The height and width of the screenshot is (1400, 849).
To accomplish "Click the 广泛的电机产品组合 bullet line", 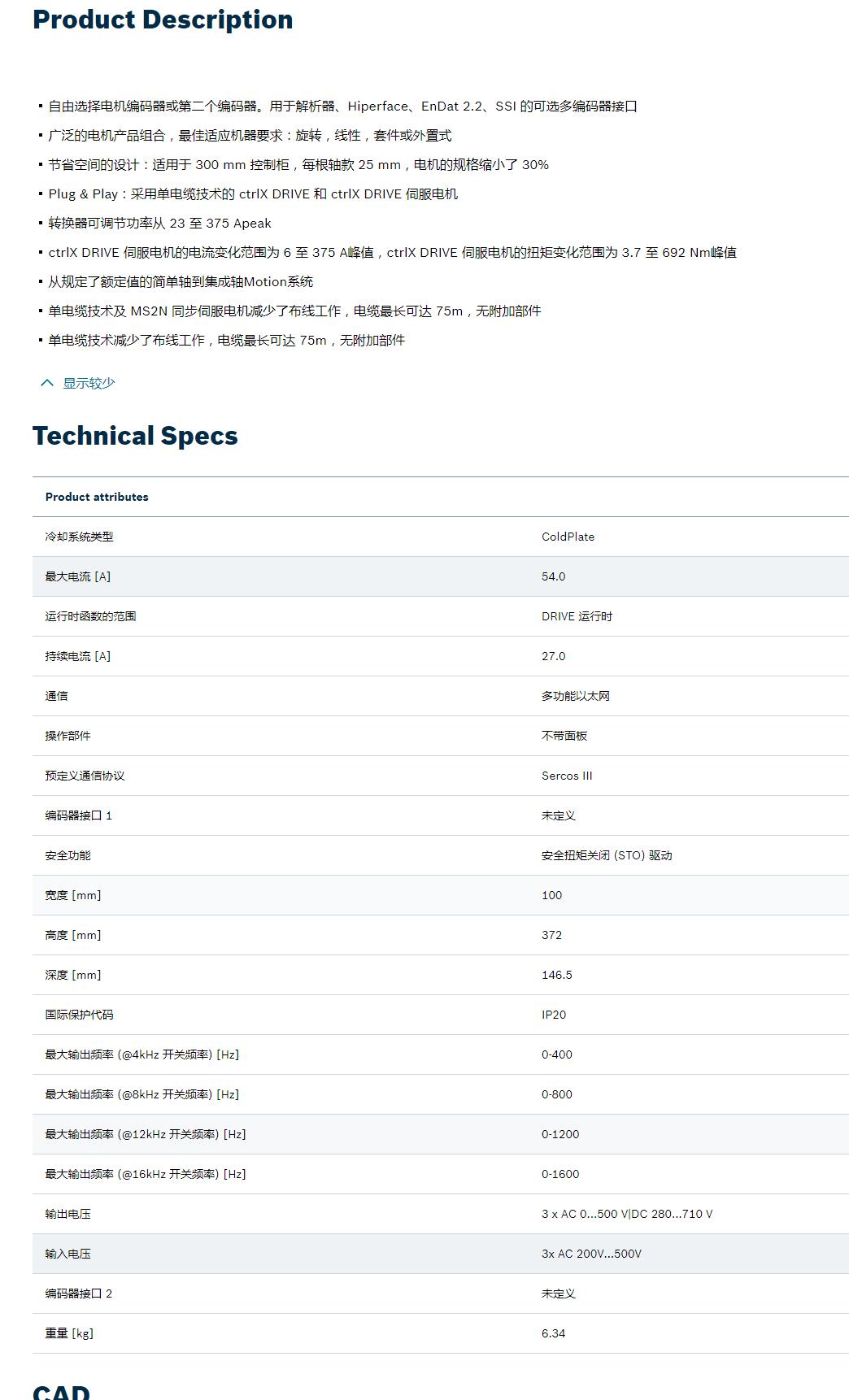I will [x=250, y=135].
